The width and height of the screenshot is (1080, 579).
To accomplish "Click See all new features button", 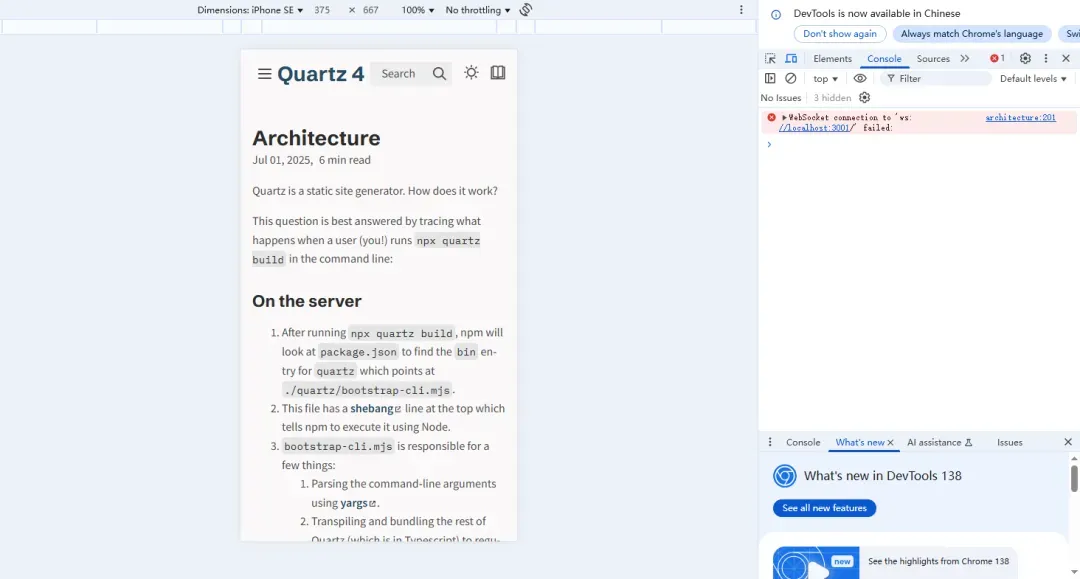I will [824, 508].
